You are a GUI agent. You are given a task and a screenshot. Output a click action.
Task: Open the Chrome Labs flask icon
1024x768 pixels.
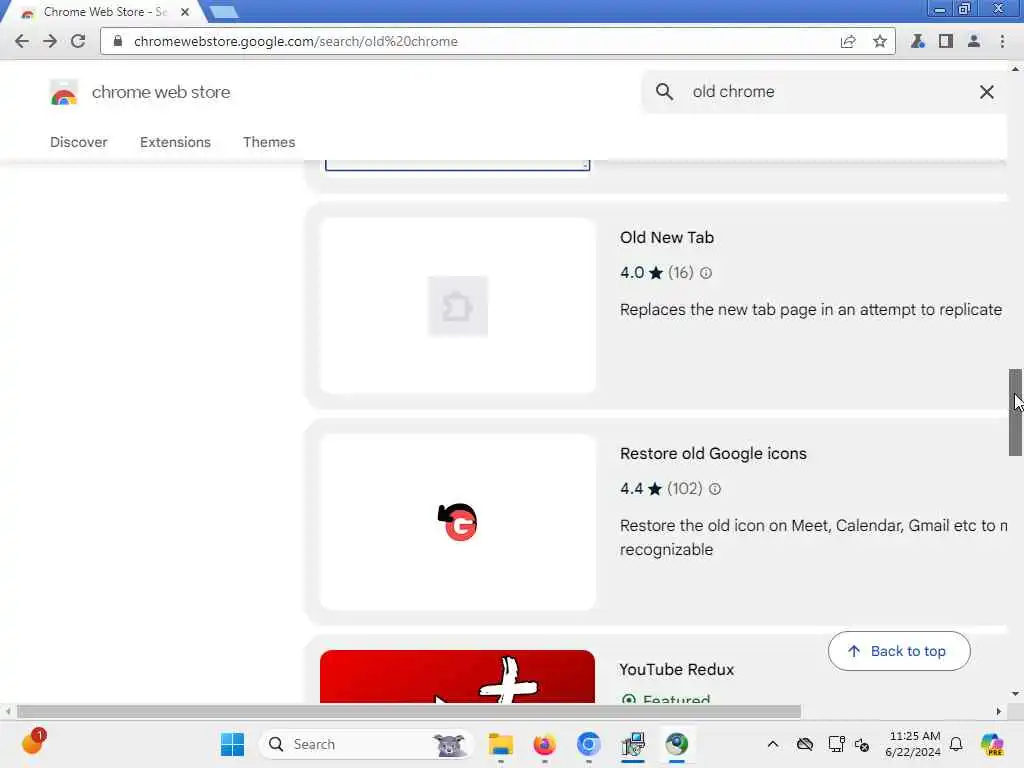tap(918, 41)
